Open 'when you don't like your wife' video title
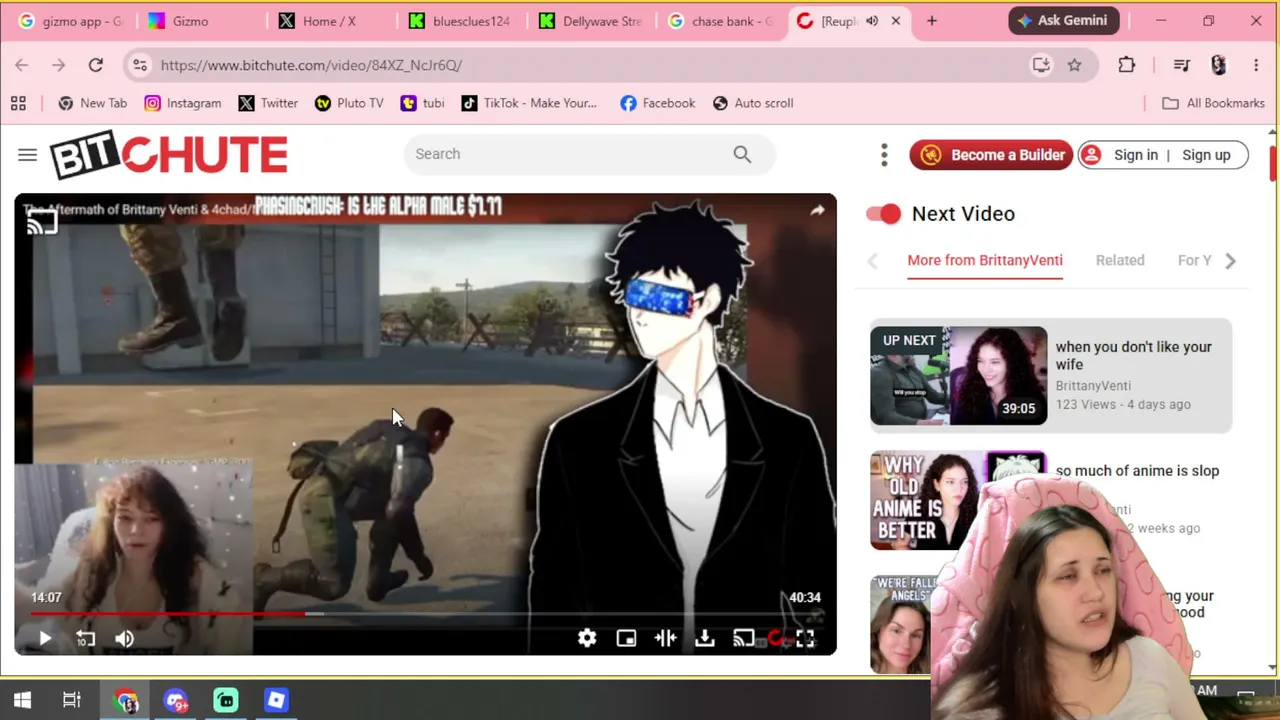This screenshot has width=1280, height=720. coord(1134,356)
